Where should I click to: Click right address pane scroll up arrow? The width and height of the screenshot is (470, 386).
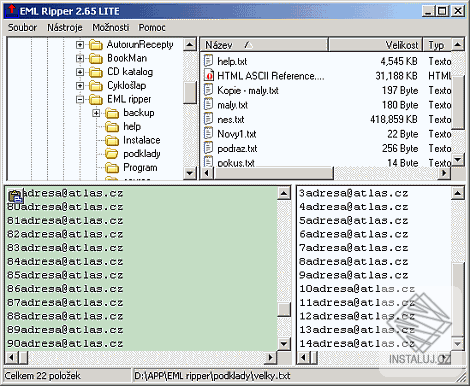(x=458, y=193)
